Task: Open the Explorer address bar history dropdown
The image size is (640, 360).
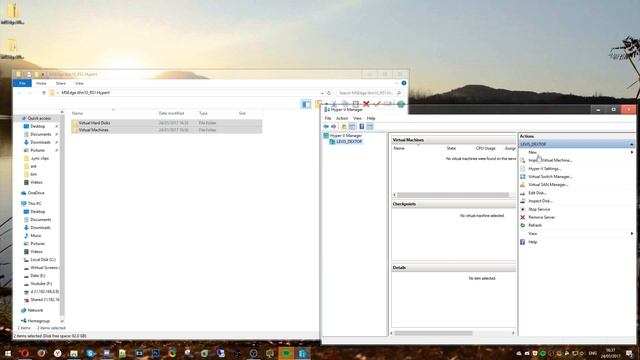Action: [322, 93]
